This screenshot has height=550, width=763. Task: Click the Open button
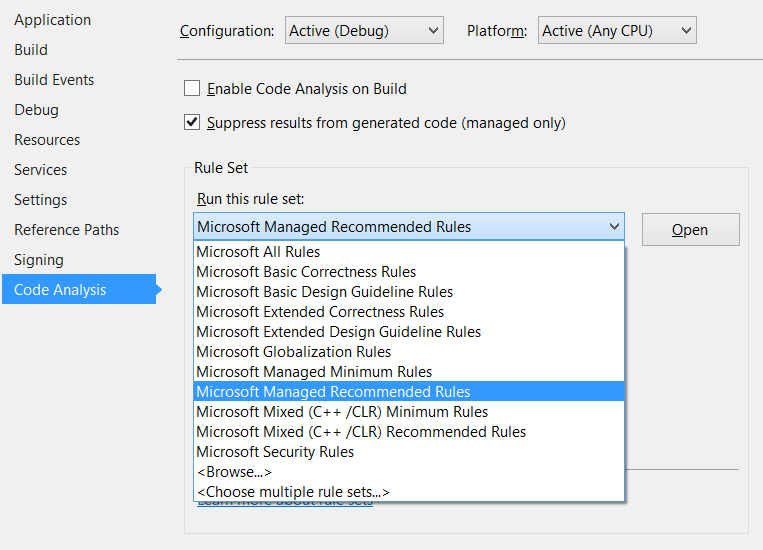tap(690, 229)
